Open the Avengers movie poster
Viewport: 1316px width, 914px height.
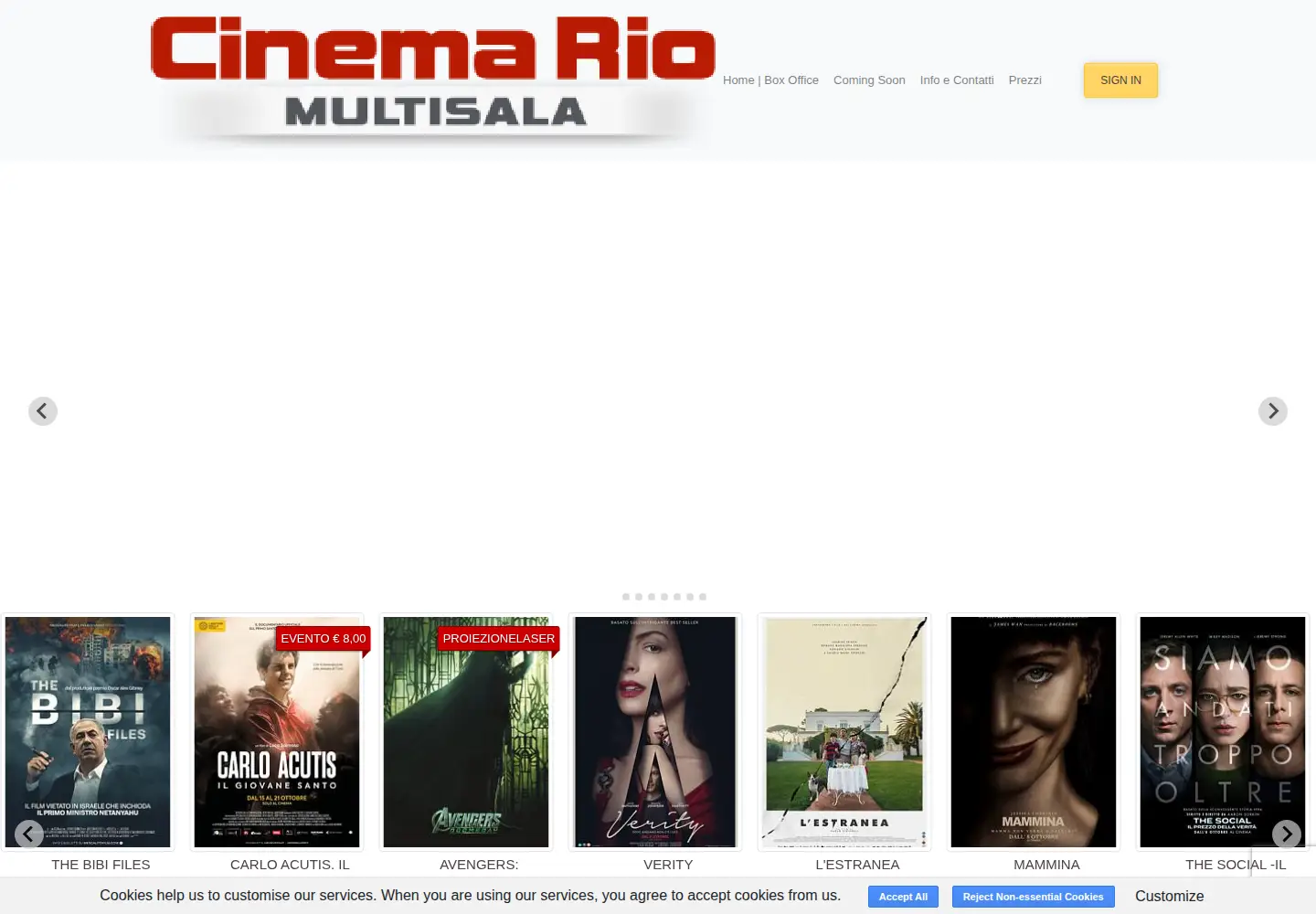[466, 732]
